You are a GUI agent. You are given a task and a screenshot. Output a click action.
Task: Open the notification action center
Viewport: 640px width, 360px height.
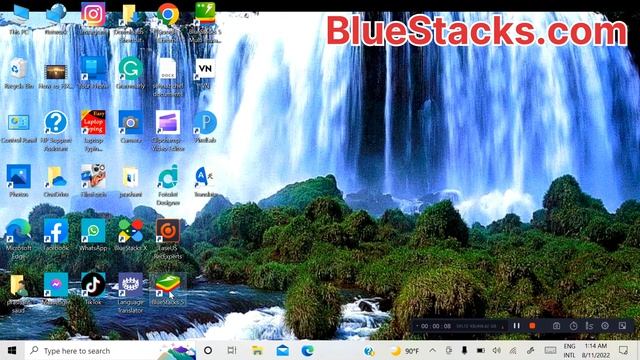click(x=623, y=350)
